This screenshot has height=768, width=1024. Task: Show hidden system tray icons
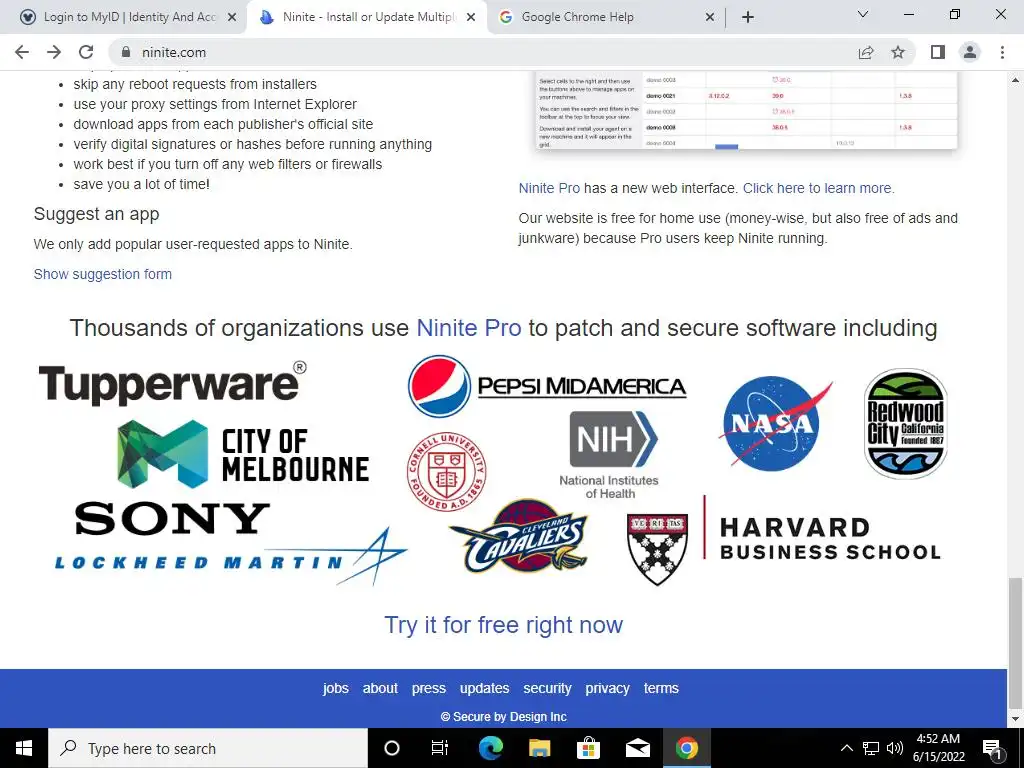846,748
